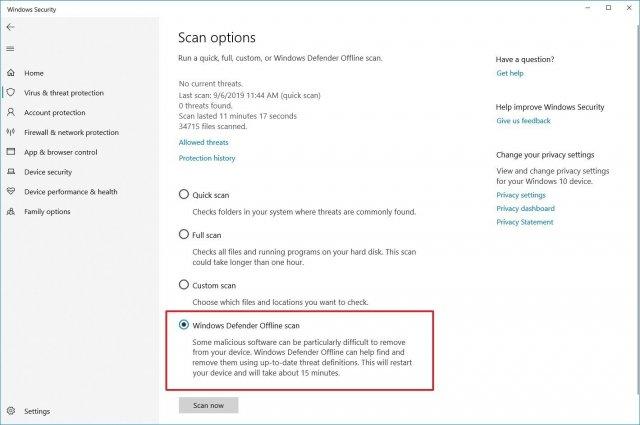Click the 'No current threats.' text
The height and width of the screenshot is (425, 640).
pos(211,84)
